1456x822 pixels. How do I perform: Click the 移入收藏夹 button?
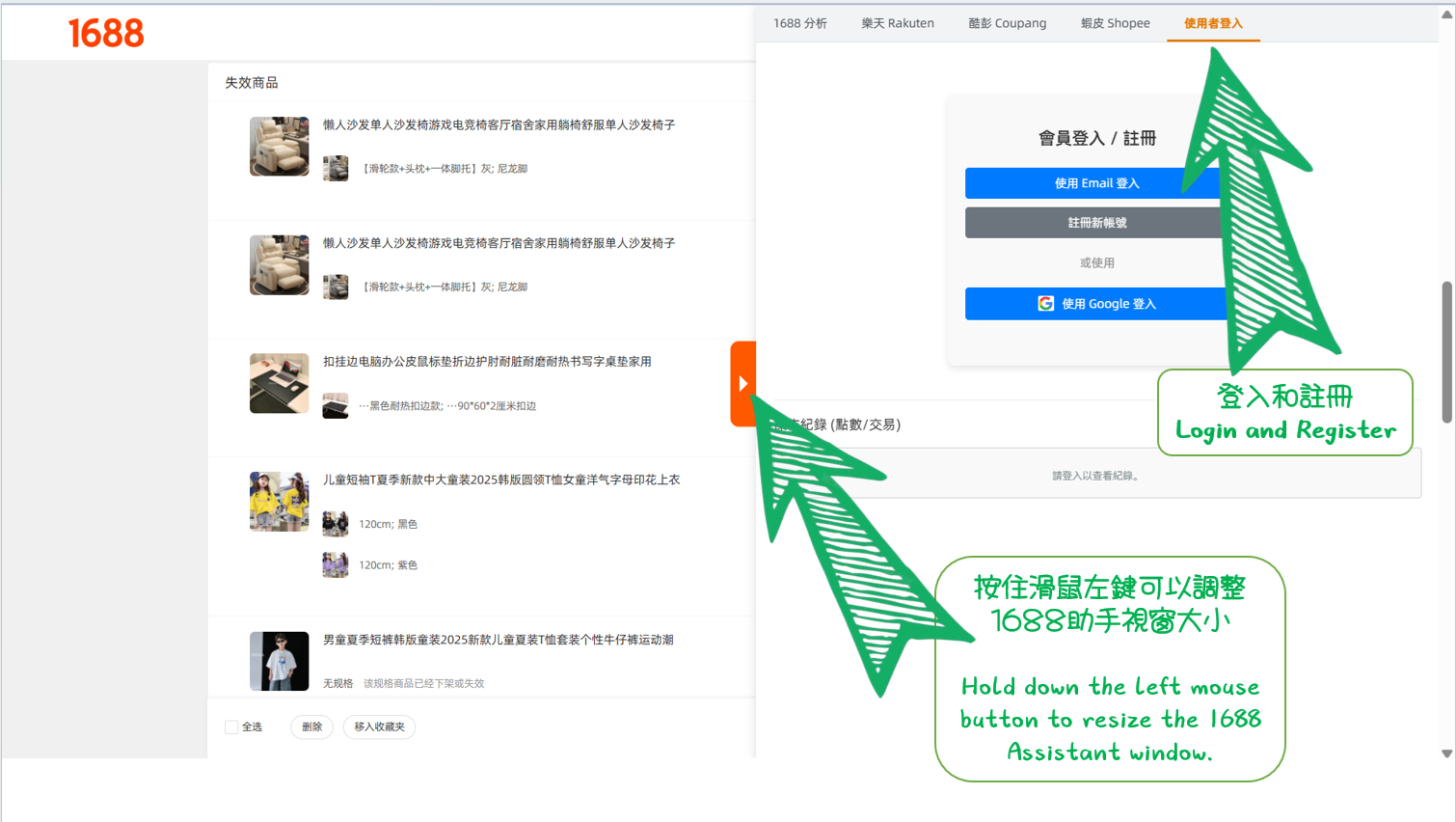(x=379, y=727)
